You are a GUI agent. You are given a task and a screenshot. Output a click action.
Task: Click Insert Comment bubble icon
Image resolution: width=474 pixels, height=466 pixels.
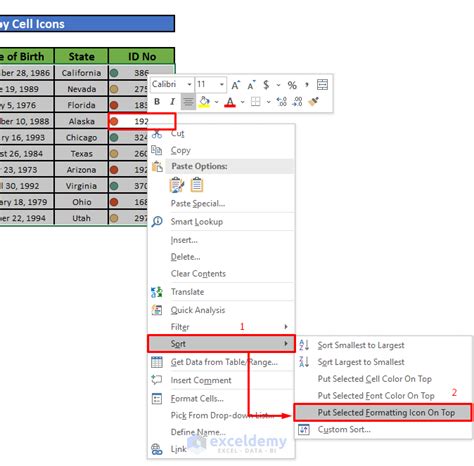click(157, 380)
